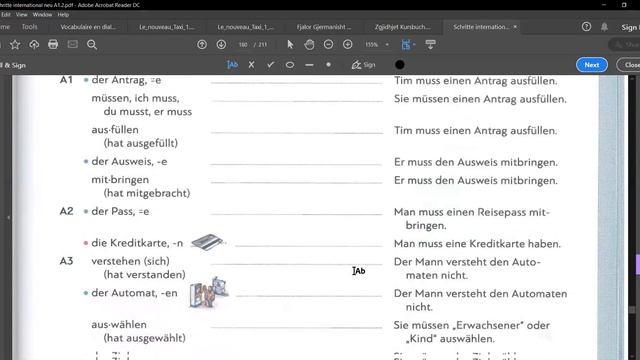Go to the previous page arrow
This screenshot has height=360, width=640.
coord(202,44)
